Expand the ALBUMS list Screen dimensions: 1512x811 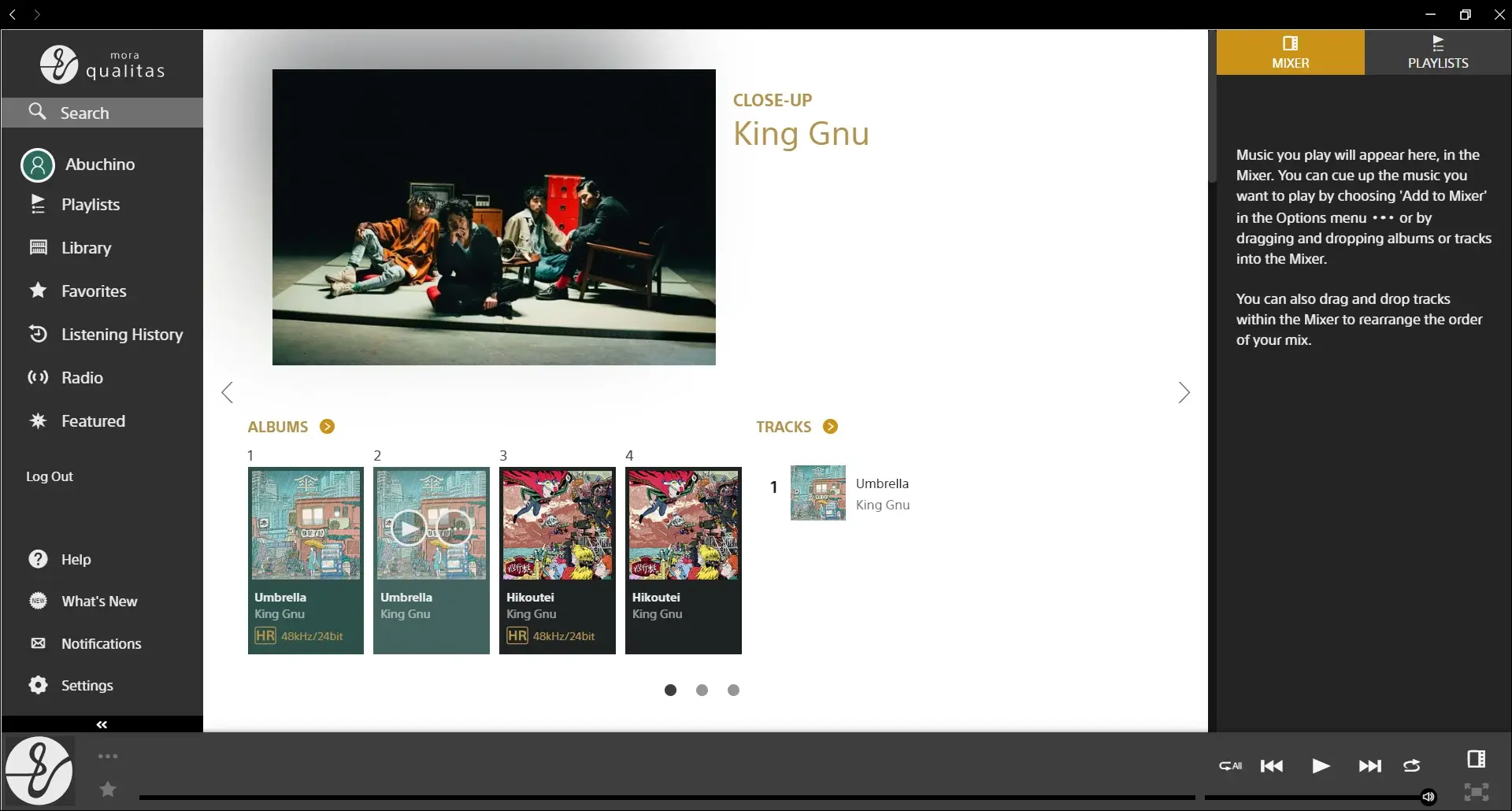[x=327, y=427]
